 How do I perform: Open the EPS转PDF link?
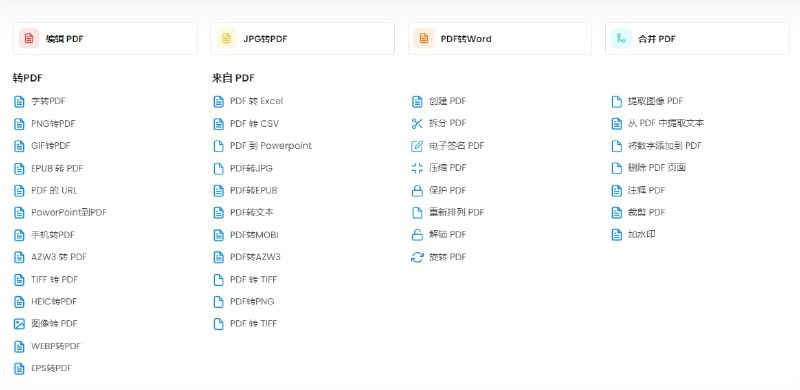click(52, 368)
